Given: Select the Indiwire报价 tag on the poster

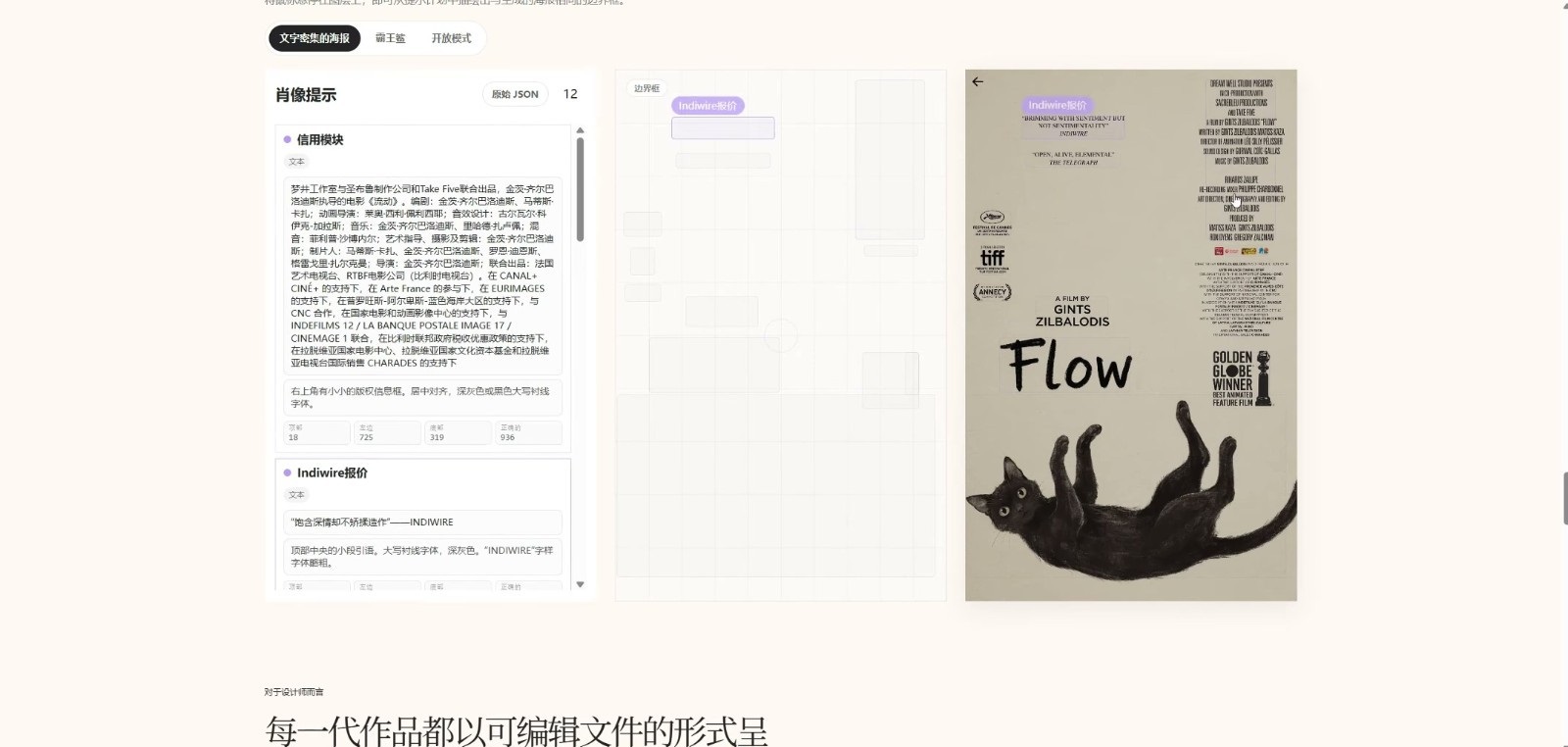Looking at the screenshot, I should tap(1057, 105).
